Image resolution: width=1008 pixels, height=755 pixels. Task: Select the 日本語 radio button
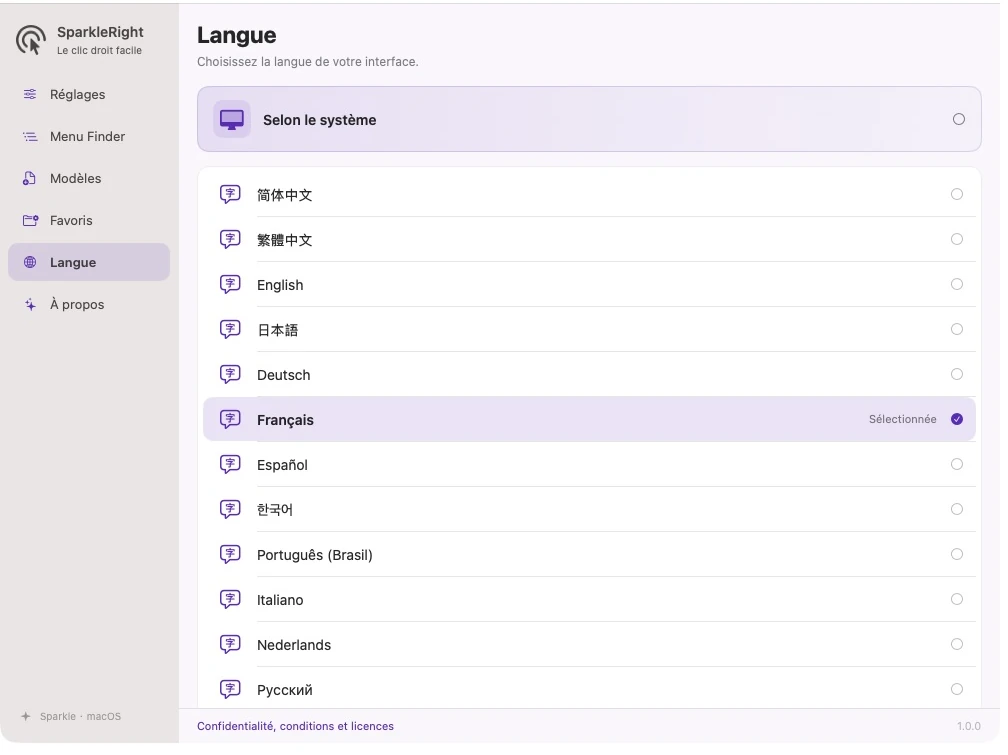pyautogui.click(x=957, y=329)
